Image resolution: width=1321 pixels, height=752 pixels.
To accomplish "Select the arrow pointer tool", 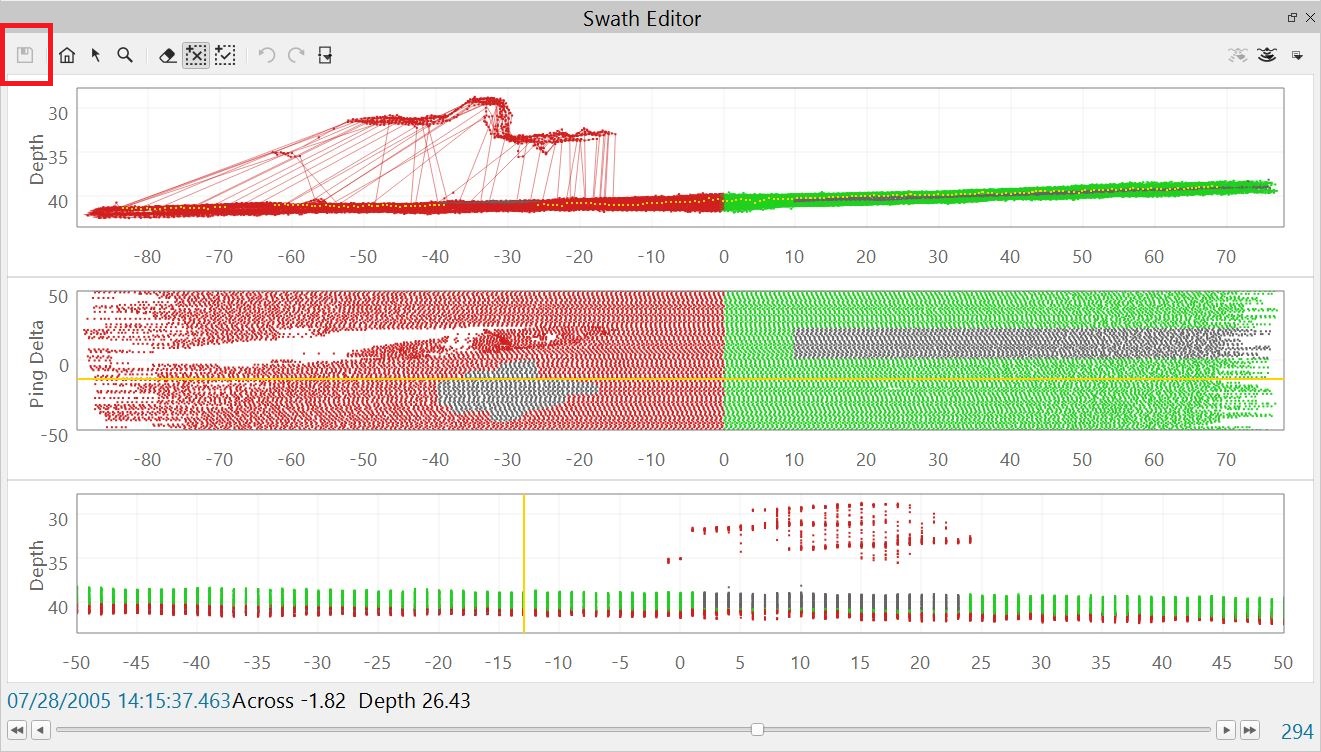I will click(96, 56).
